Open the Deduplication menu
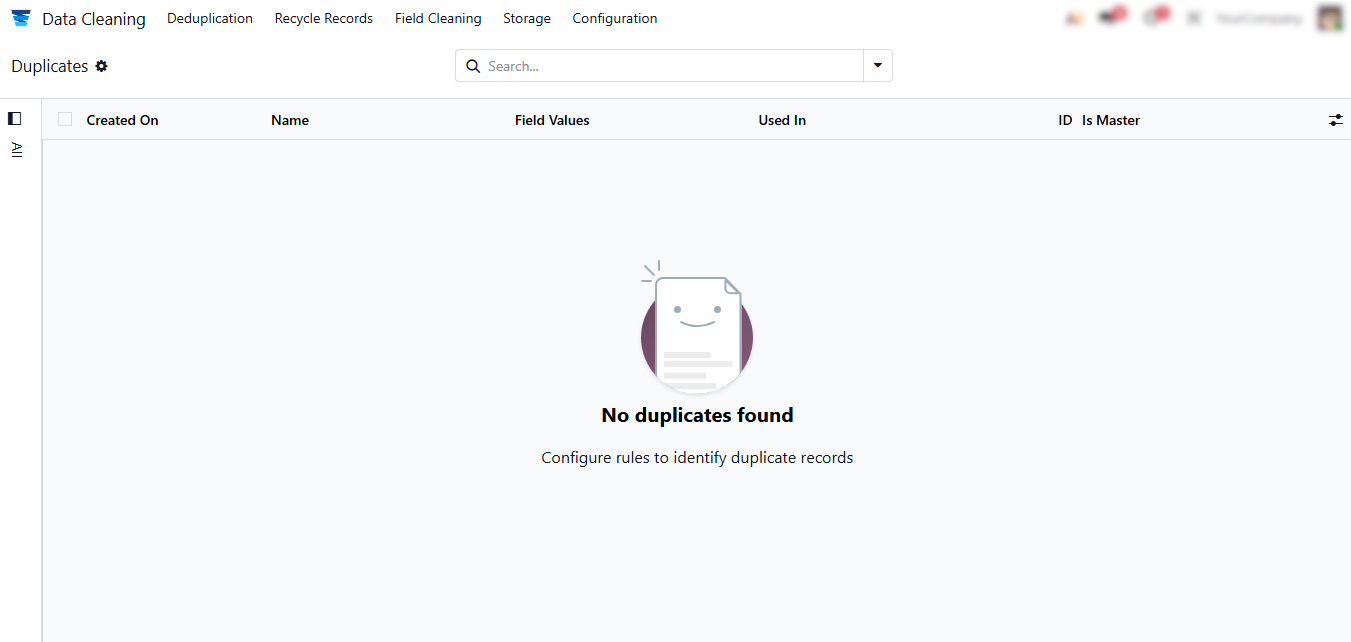 (210, 19)
